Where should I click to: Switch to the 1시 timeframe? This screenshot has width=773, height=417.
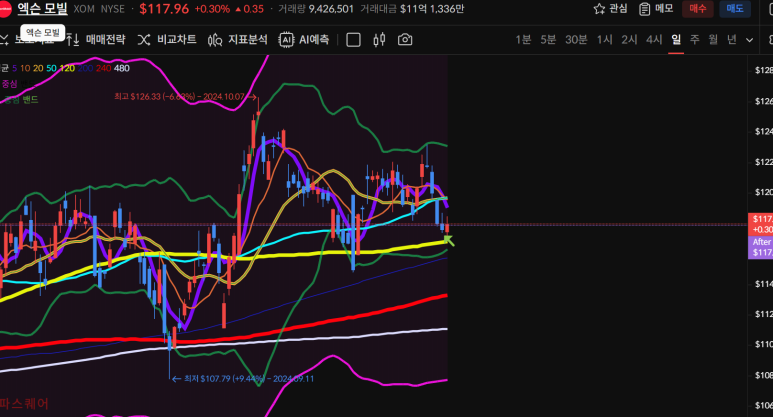604,39
